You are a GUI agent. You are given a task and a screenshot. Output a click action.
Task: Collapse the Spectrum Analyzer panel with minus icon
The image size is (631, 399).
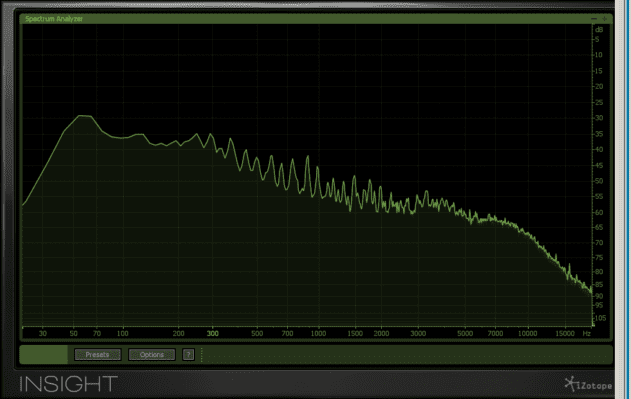(x=594, y=19)
